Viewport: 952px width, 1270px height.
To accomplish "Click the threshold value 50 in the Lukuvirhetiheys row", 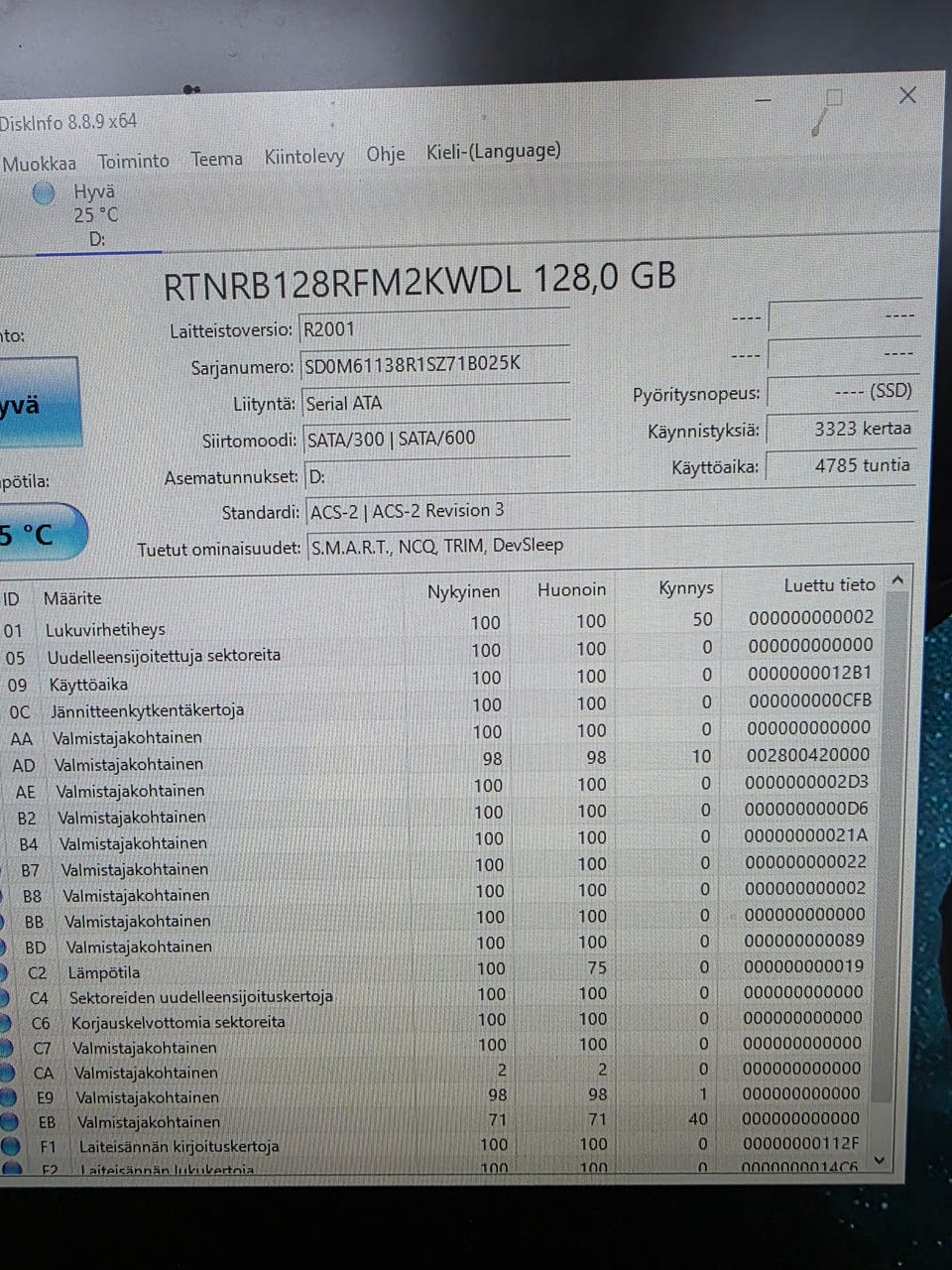I will [x=702, y=619].
